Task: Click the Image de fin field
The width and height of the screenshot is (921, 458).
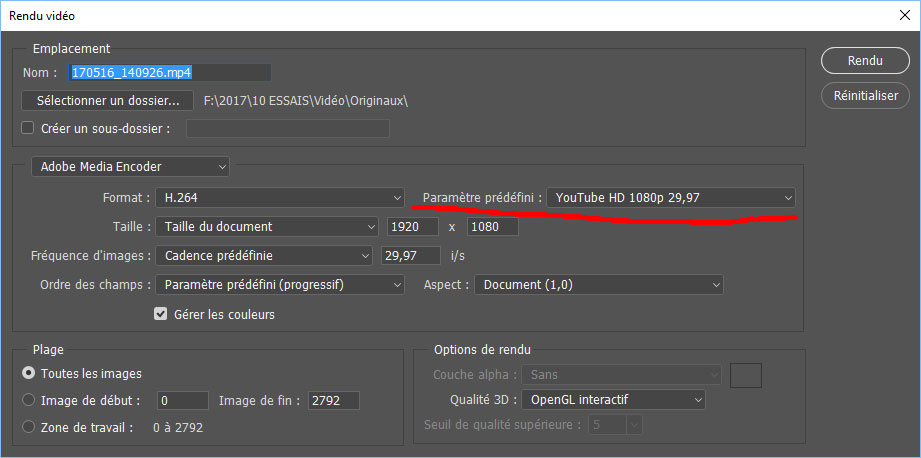Action: click(332, 401)
